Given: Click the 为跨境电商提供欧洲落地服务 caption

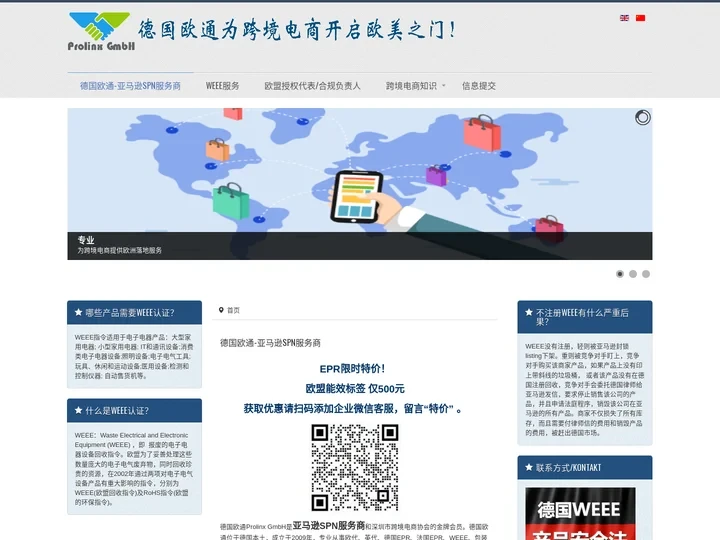Looking at the screenshot, I should [x=119, y=250].
